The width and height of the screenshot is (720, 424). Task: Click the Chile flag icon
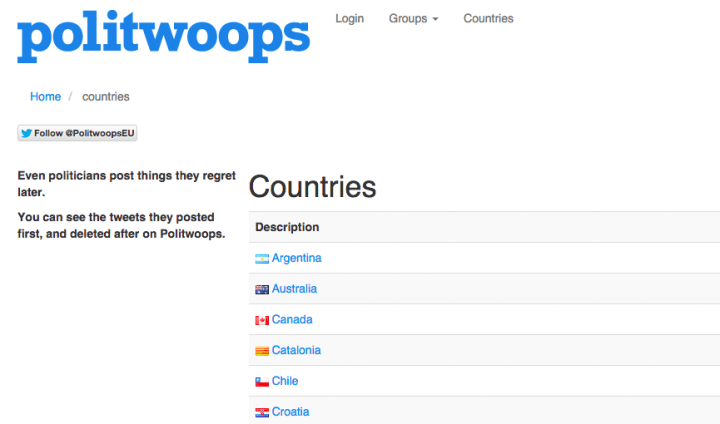pos(262,382)
